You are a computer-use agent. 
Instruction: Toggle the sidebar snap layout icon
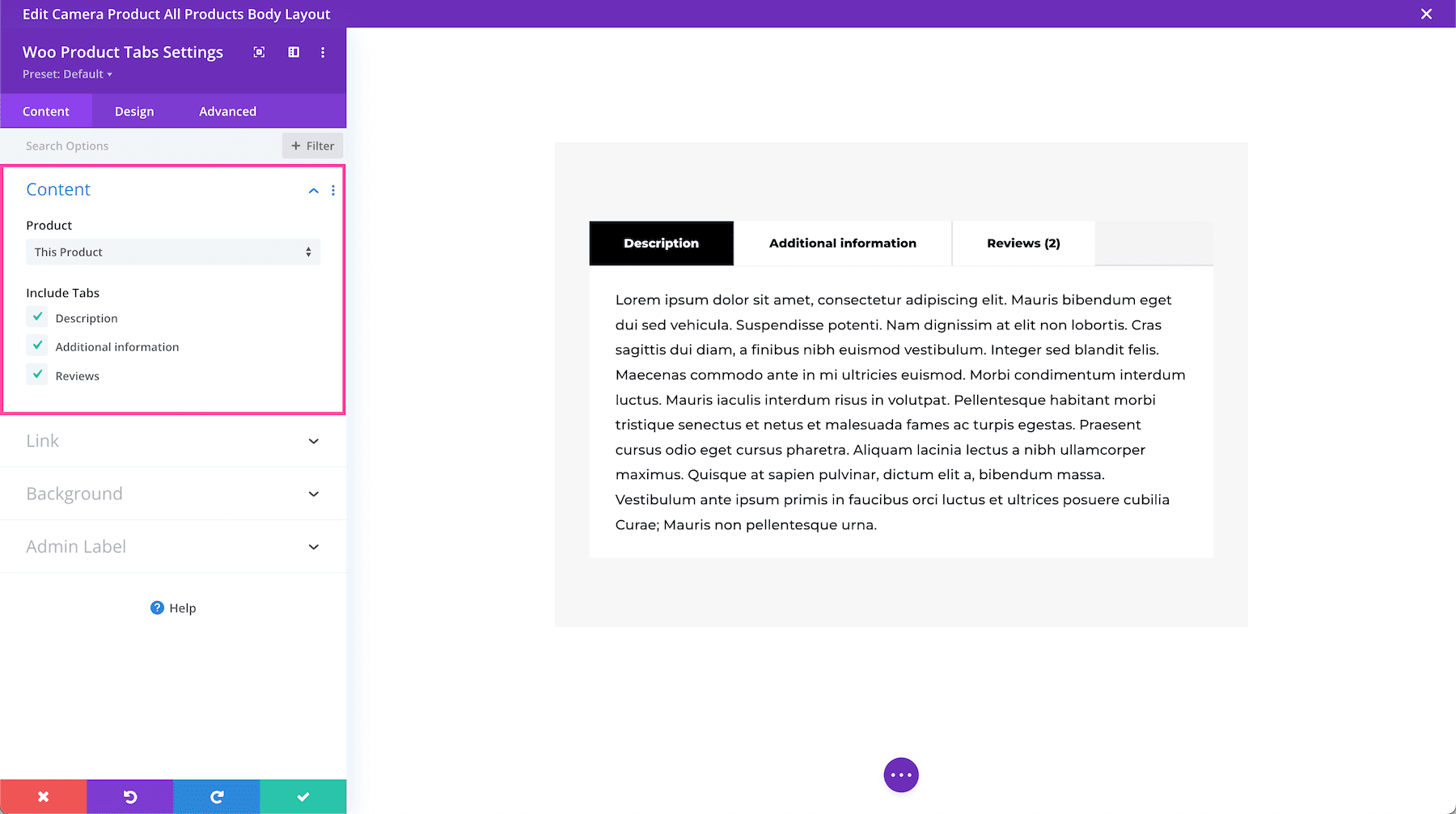tap(294, 52)
